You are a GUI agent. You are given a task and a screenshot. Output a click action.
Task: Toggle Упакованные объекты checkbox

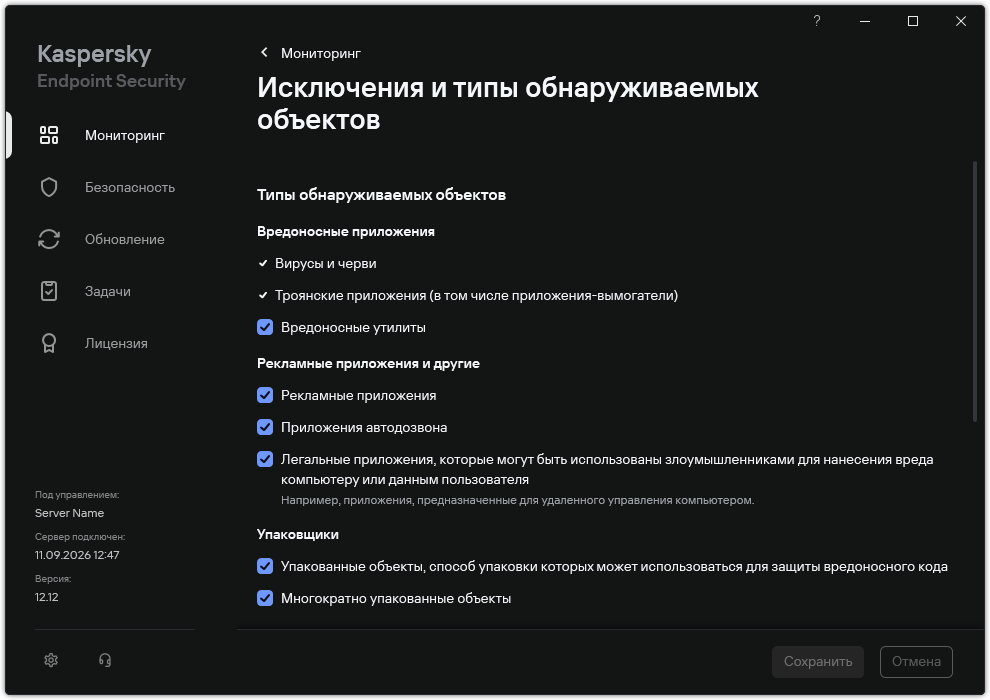click(x=265, y=566)
